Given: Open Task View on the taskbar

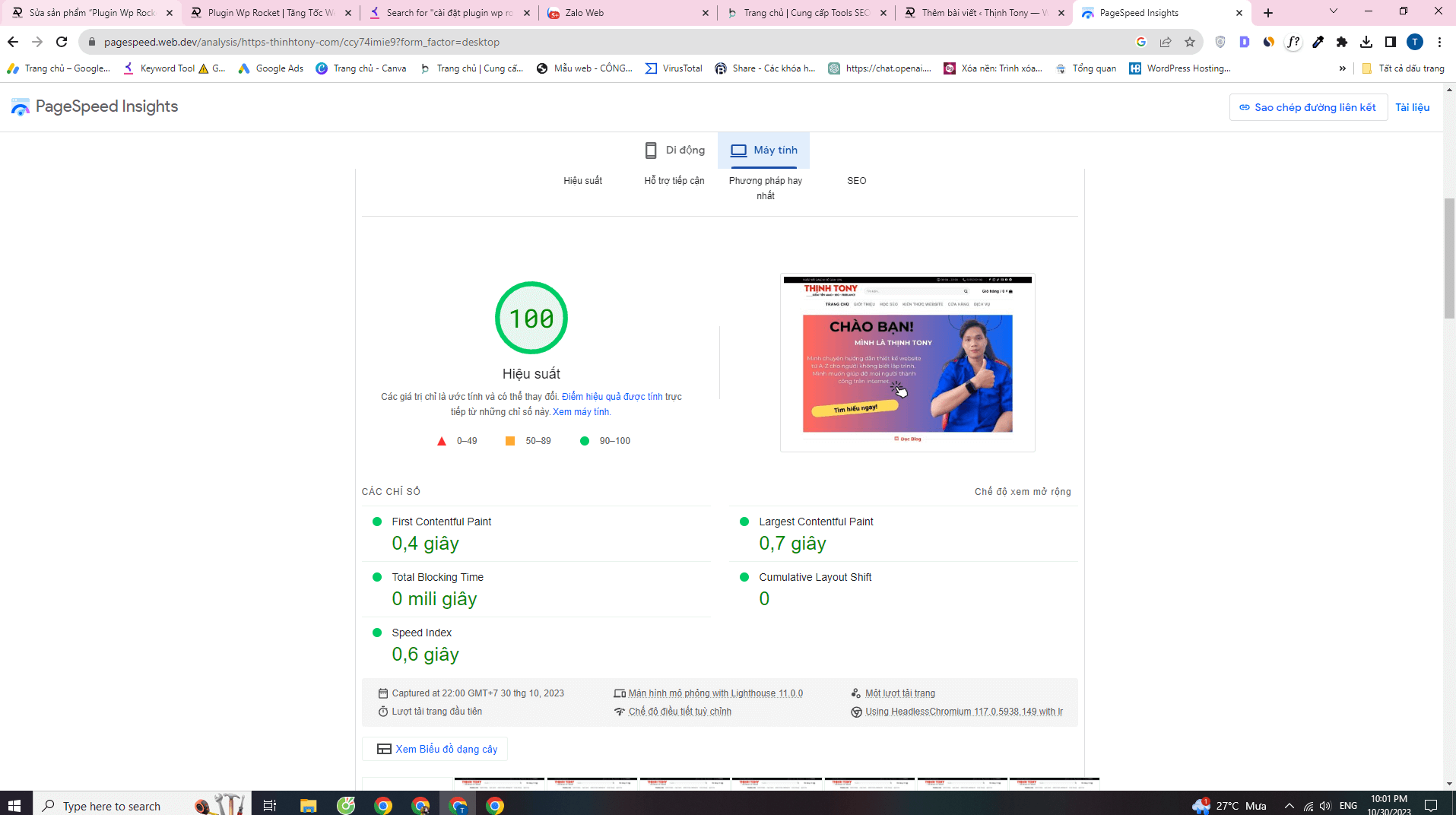Looking at the screenshot, I should pos(270,805).
